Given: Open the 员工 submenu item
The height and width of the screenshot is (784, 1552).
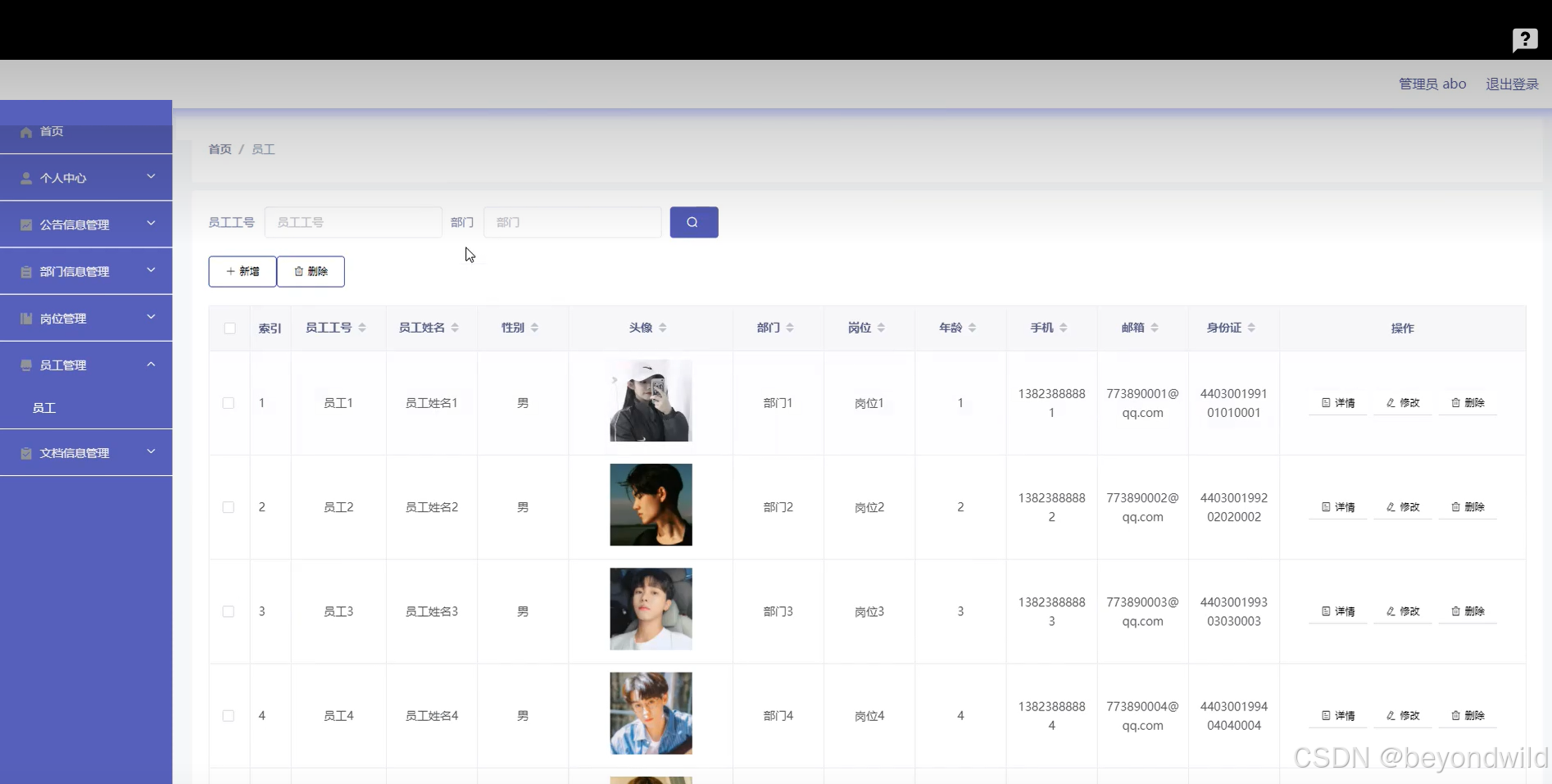Looking at the screenshot, I should [x=44, y=408].
